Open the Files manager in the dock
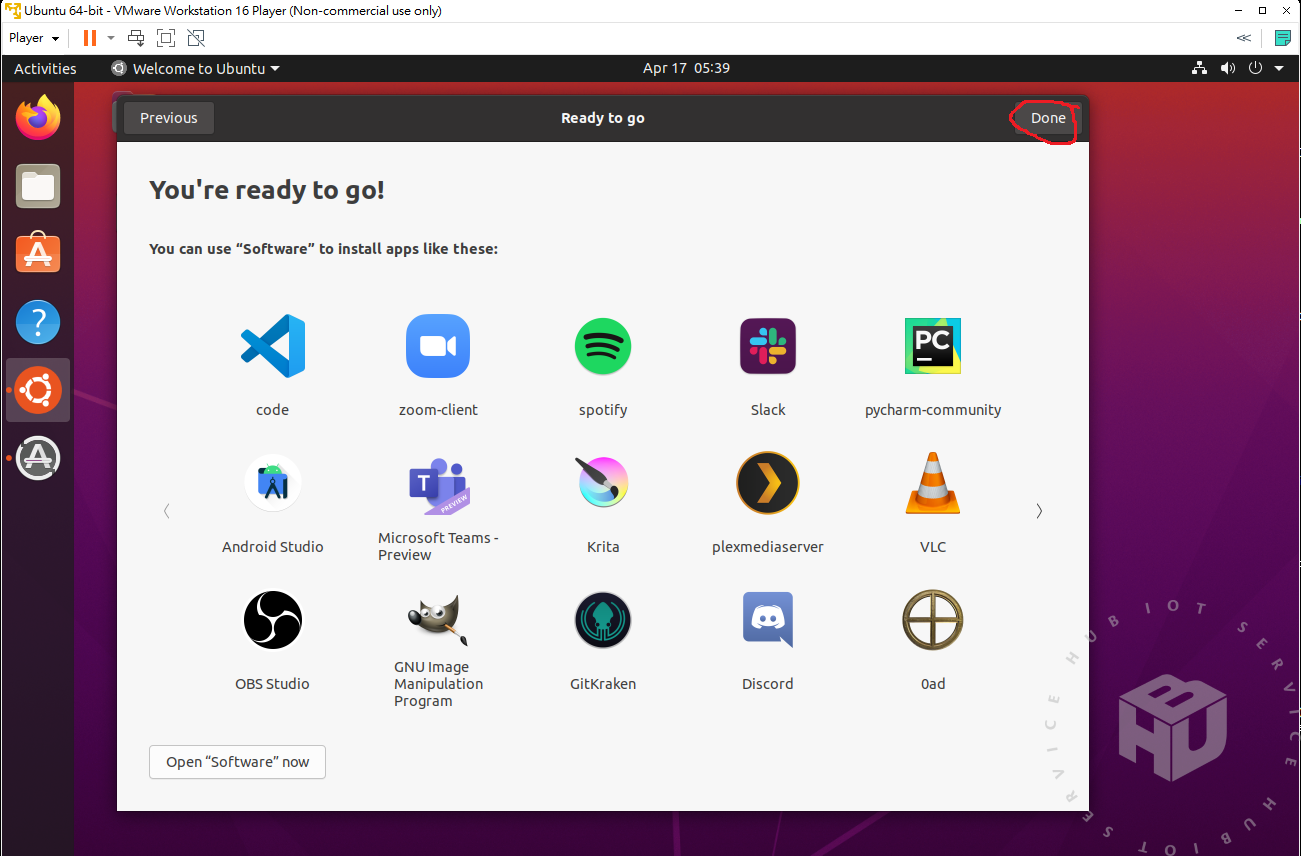Image resolution: width=1301 pixels, height=856 pixels. (x=38, y=186)
